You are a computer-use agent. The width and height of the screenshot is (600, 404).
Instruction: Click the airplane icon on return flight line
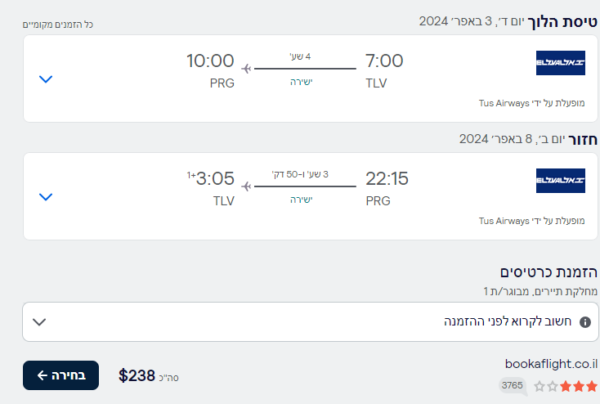pos(246,187)
